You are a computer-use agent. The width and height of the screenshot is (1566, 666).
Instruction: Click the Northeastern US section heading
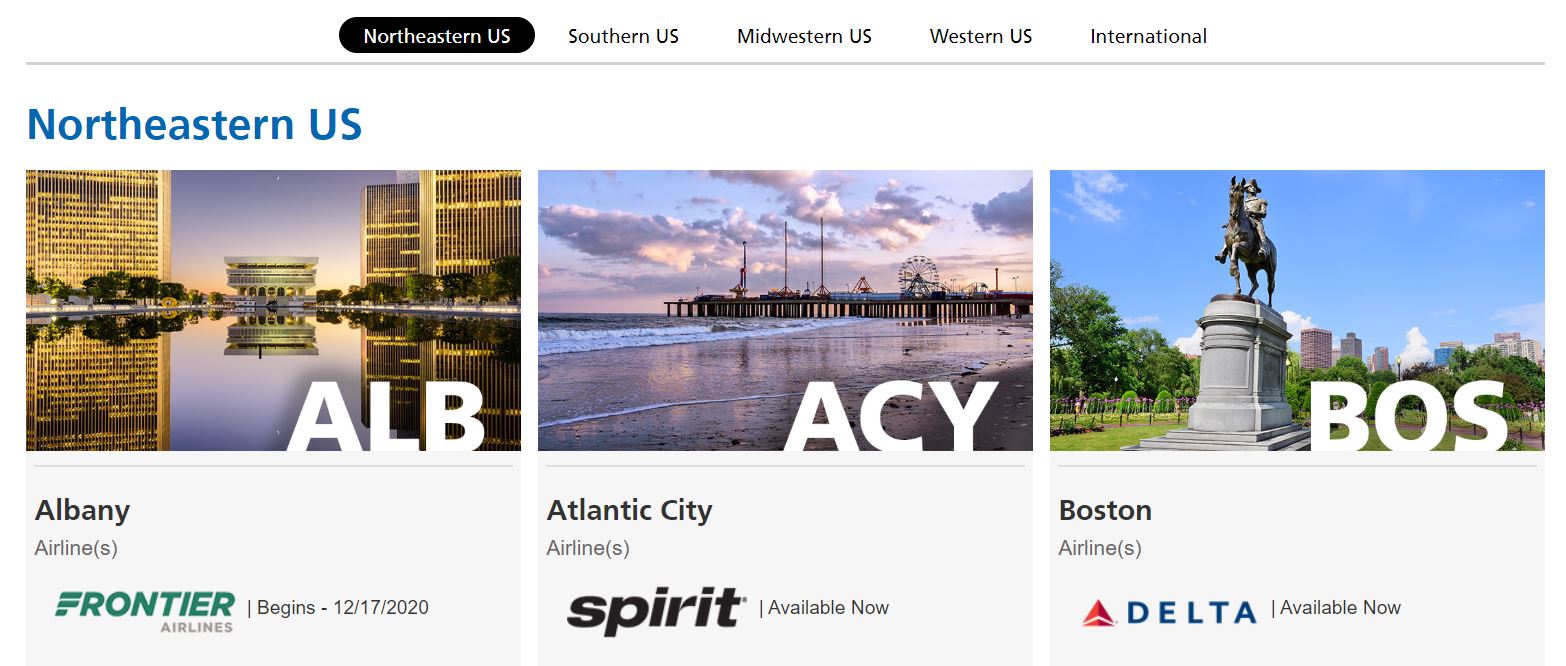194,124
